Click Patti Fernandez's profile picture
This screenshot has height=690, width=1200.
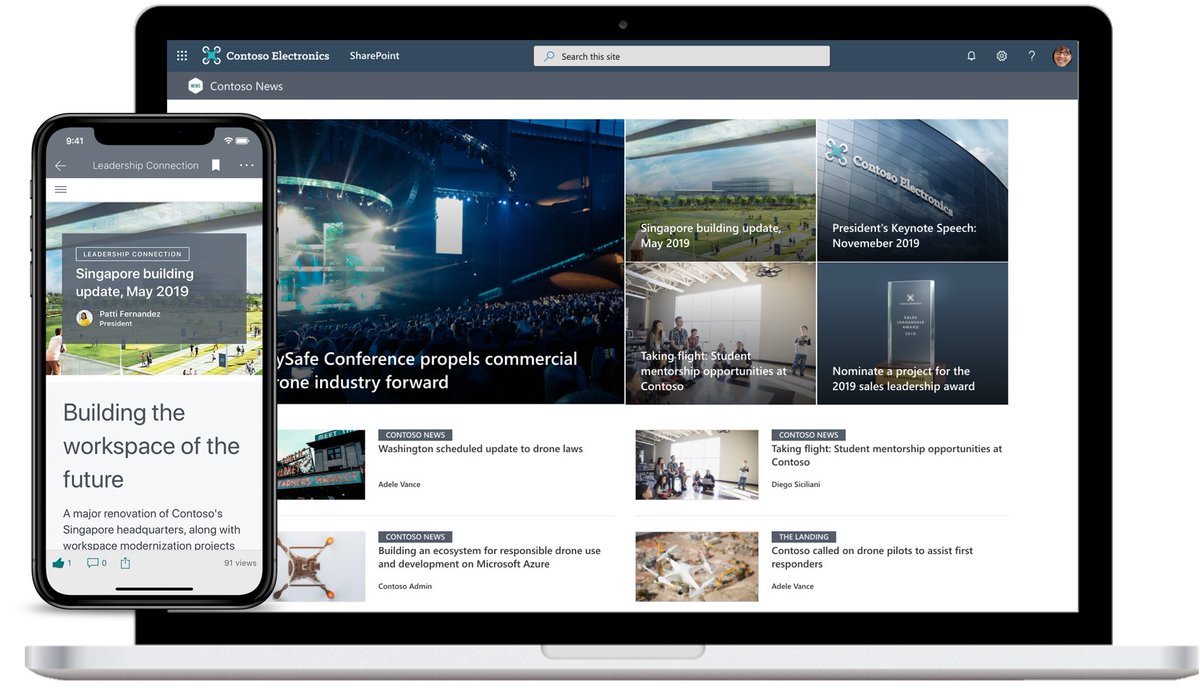pyautogui.click(x=85, y=318)
